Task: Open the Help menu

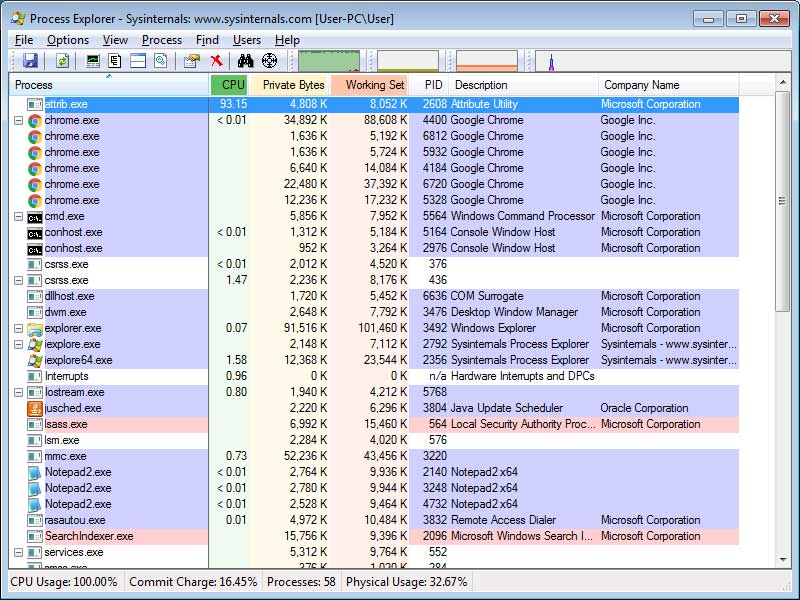Action: click(287, 40)
